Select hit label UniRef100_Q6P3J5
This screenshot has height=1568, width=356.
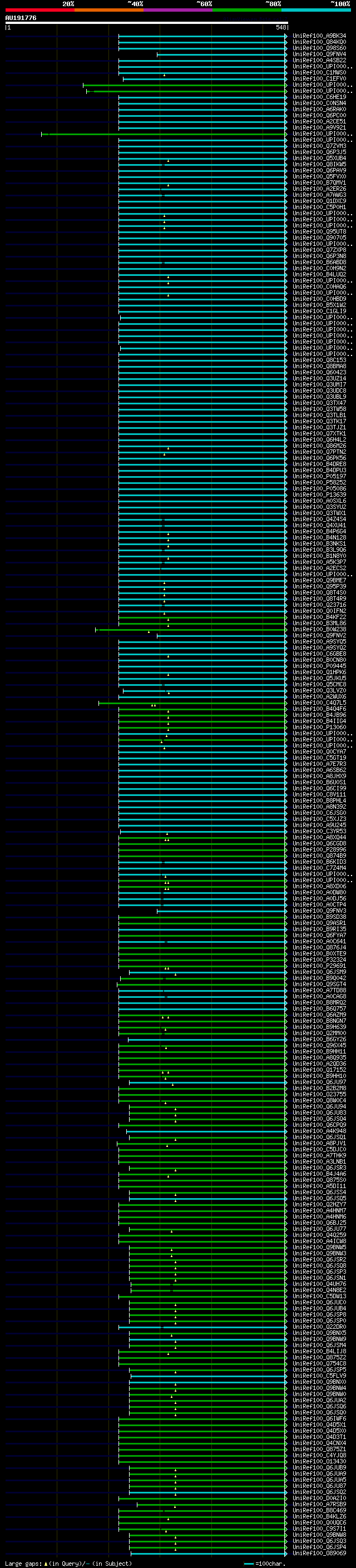pos(319,152)
